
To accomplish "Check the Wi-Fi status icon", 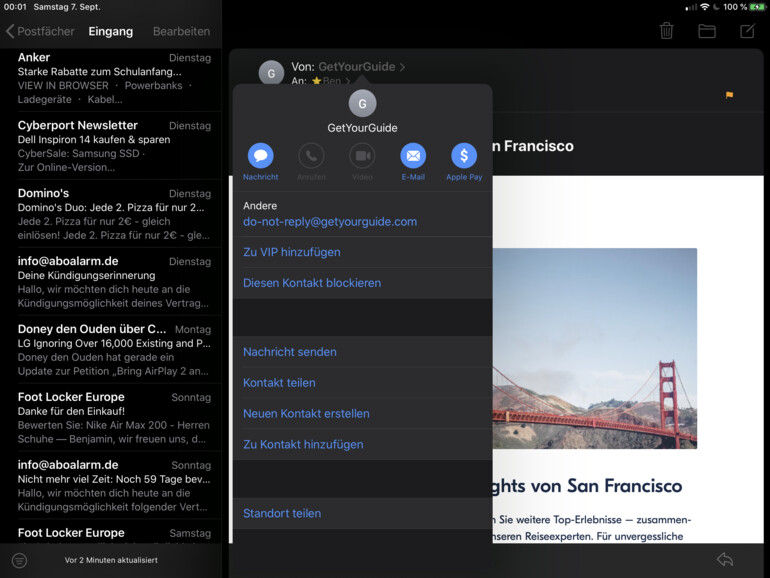I will pos(705,7).
